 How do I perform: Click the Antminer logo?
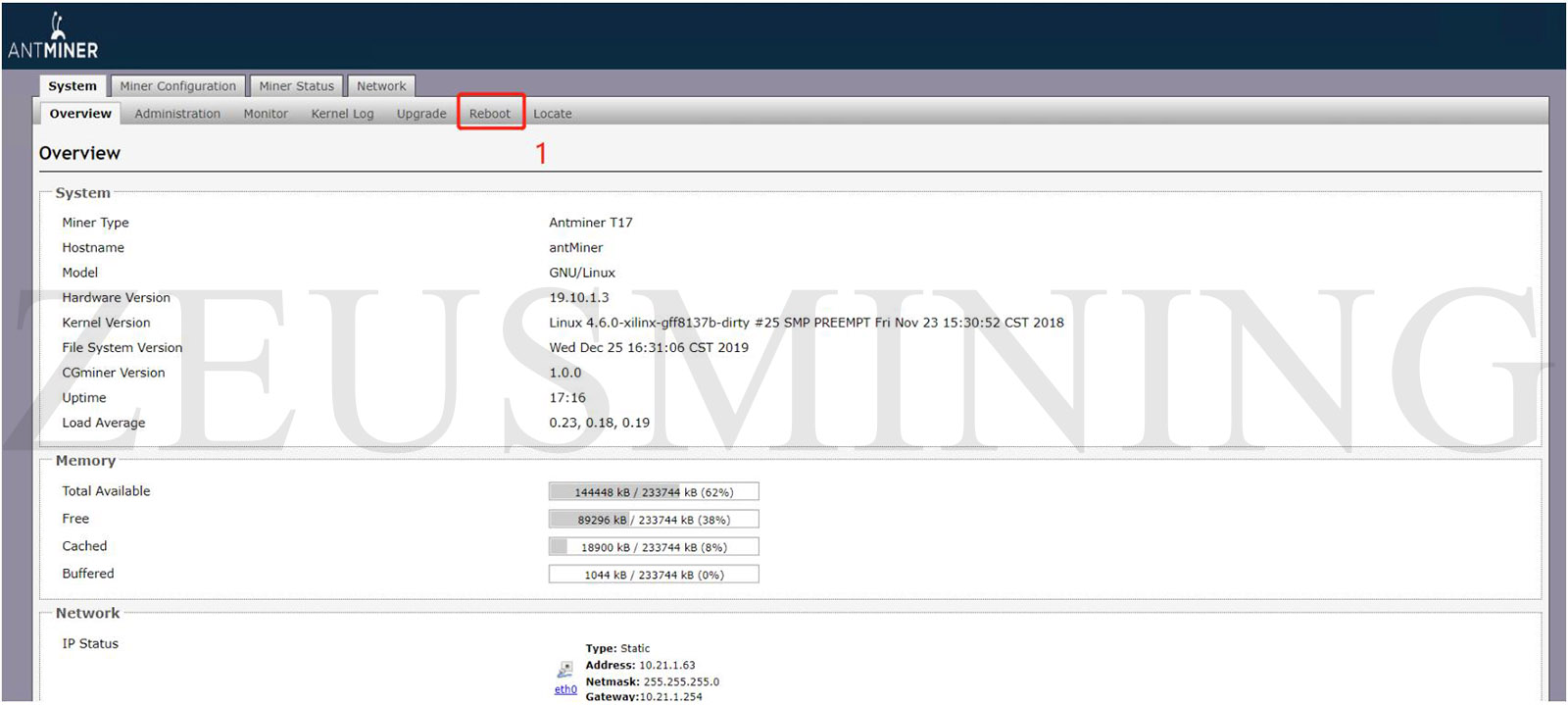point(53,37)
